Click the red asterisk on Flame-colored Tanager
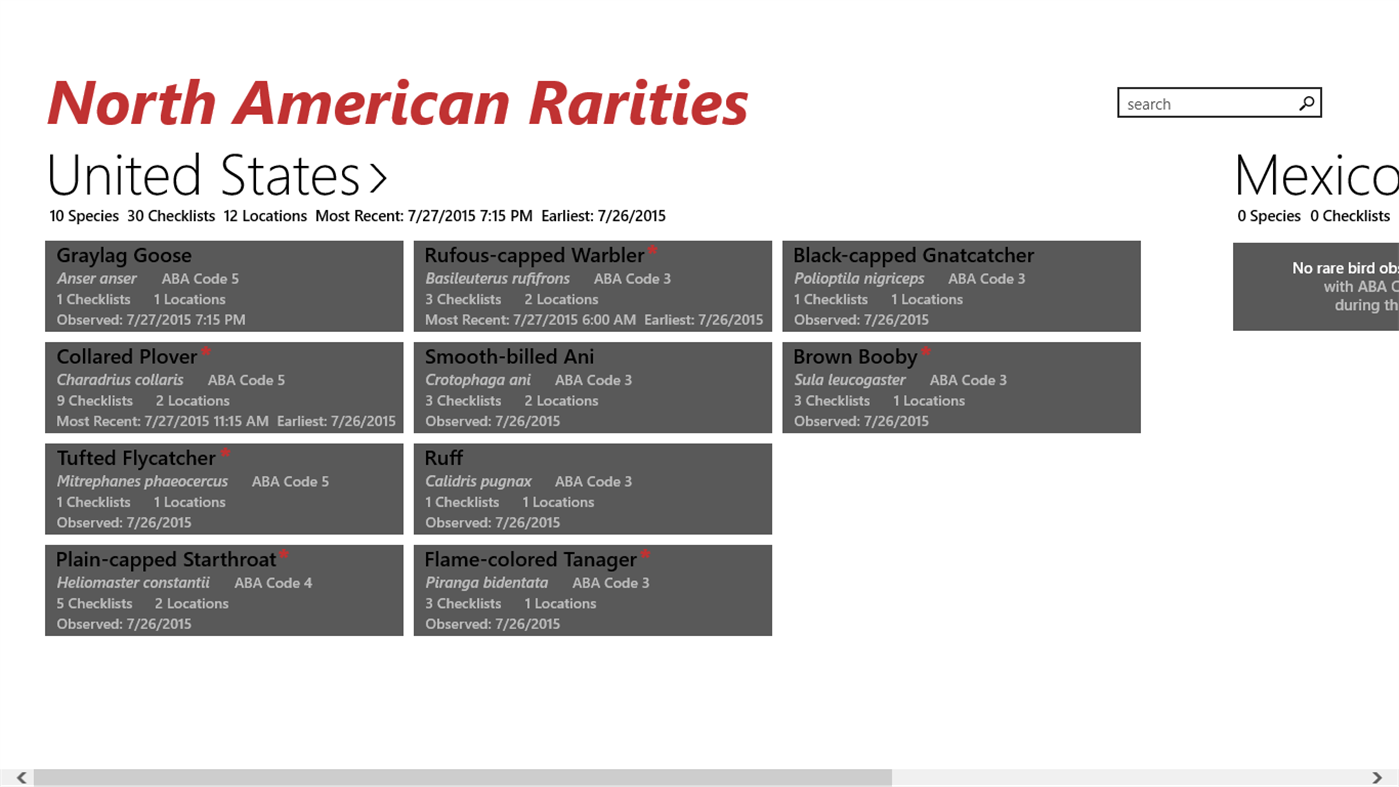This screenshot has height=787, width=1399. pos(645,553)
